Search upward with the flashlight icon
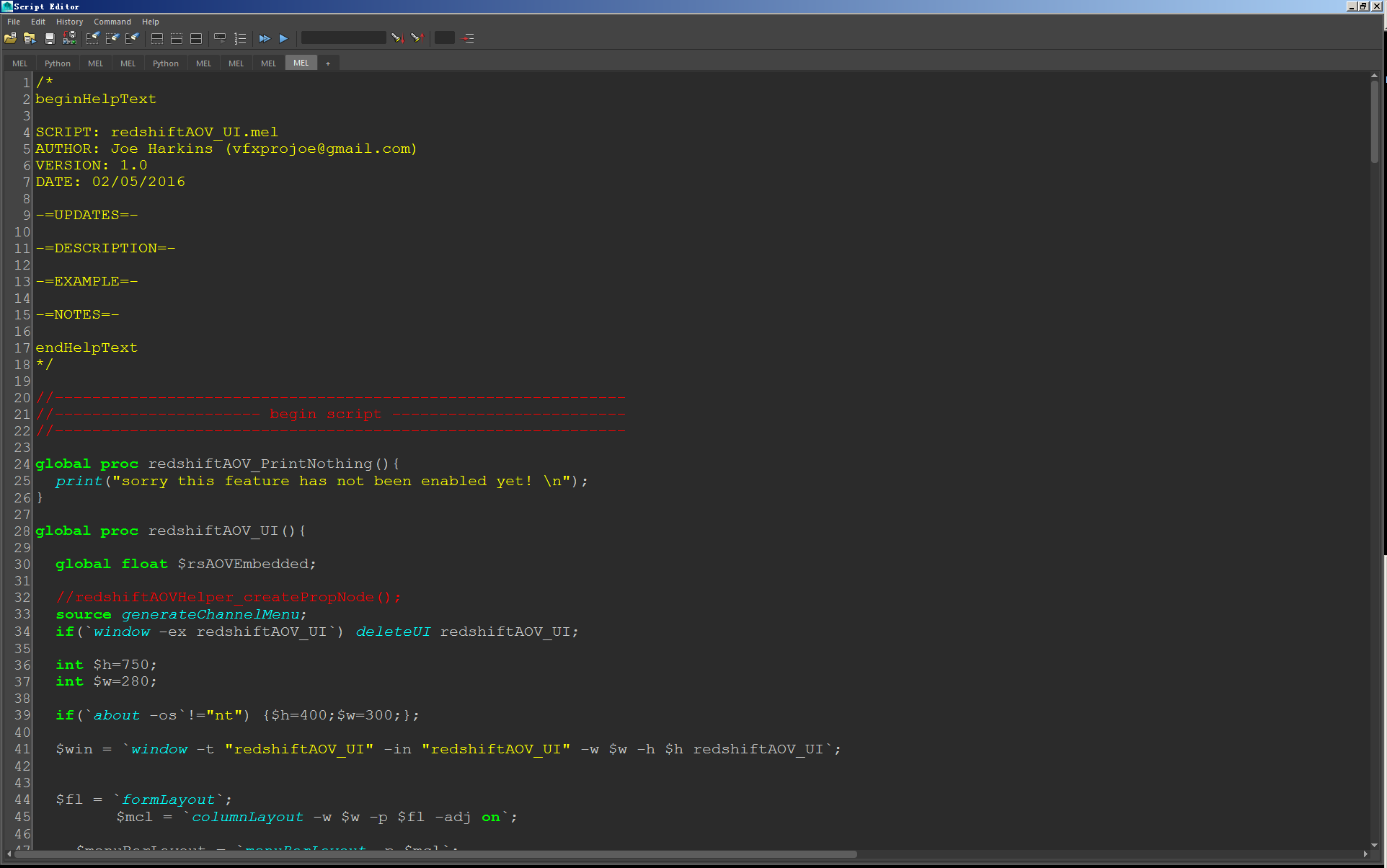 (x=417, y=38)
